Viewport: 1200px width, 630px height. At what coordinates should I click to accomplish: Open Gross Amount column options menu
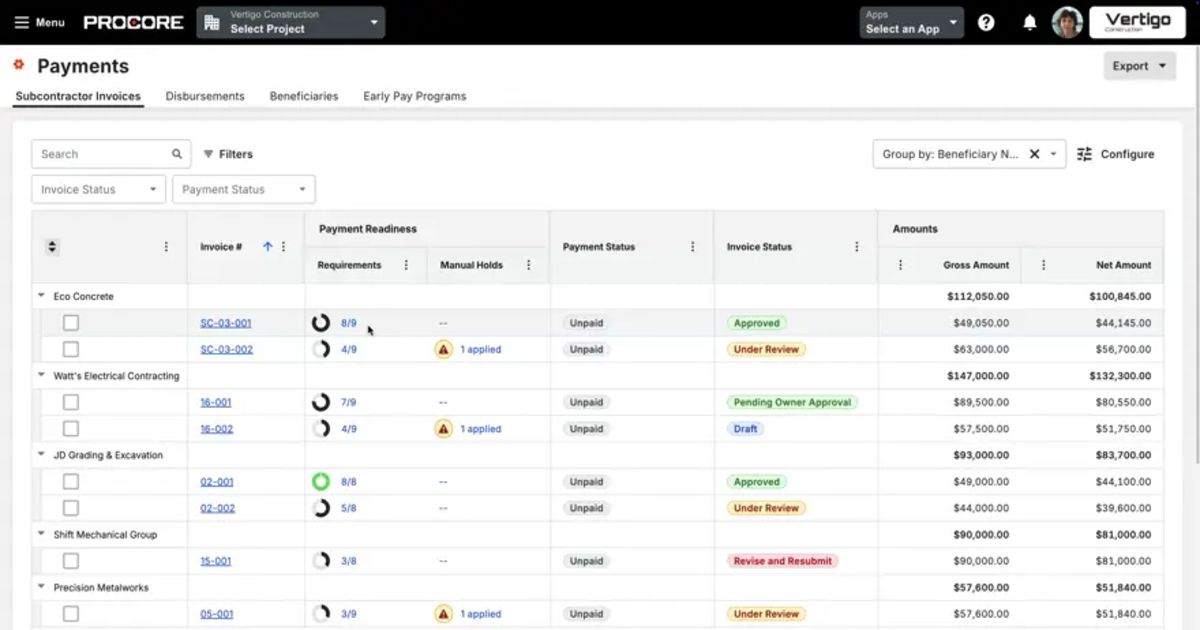click(x=900, y=265)
